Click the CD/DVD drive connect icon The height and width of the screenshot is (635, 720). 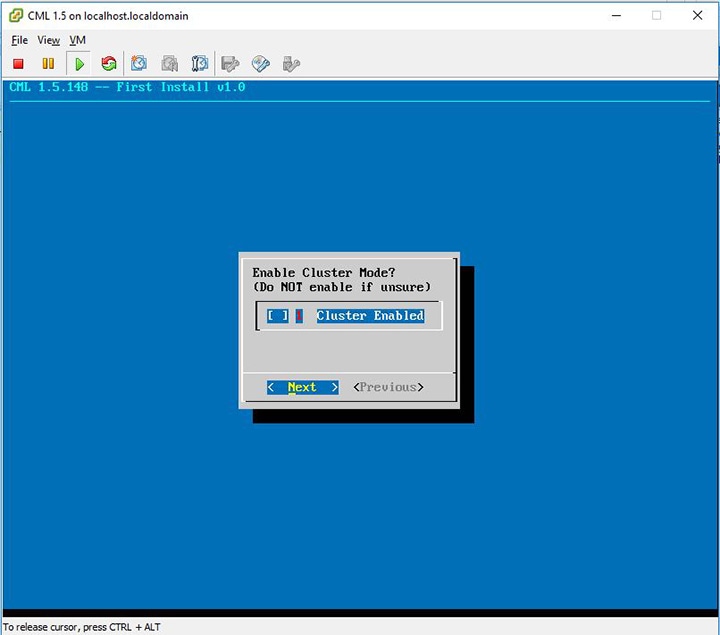[260, 64]
